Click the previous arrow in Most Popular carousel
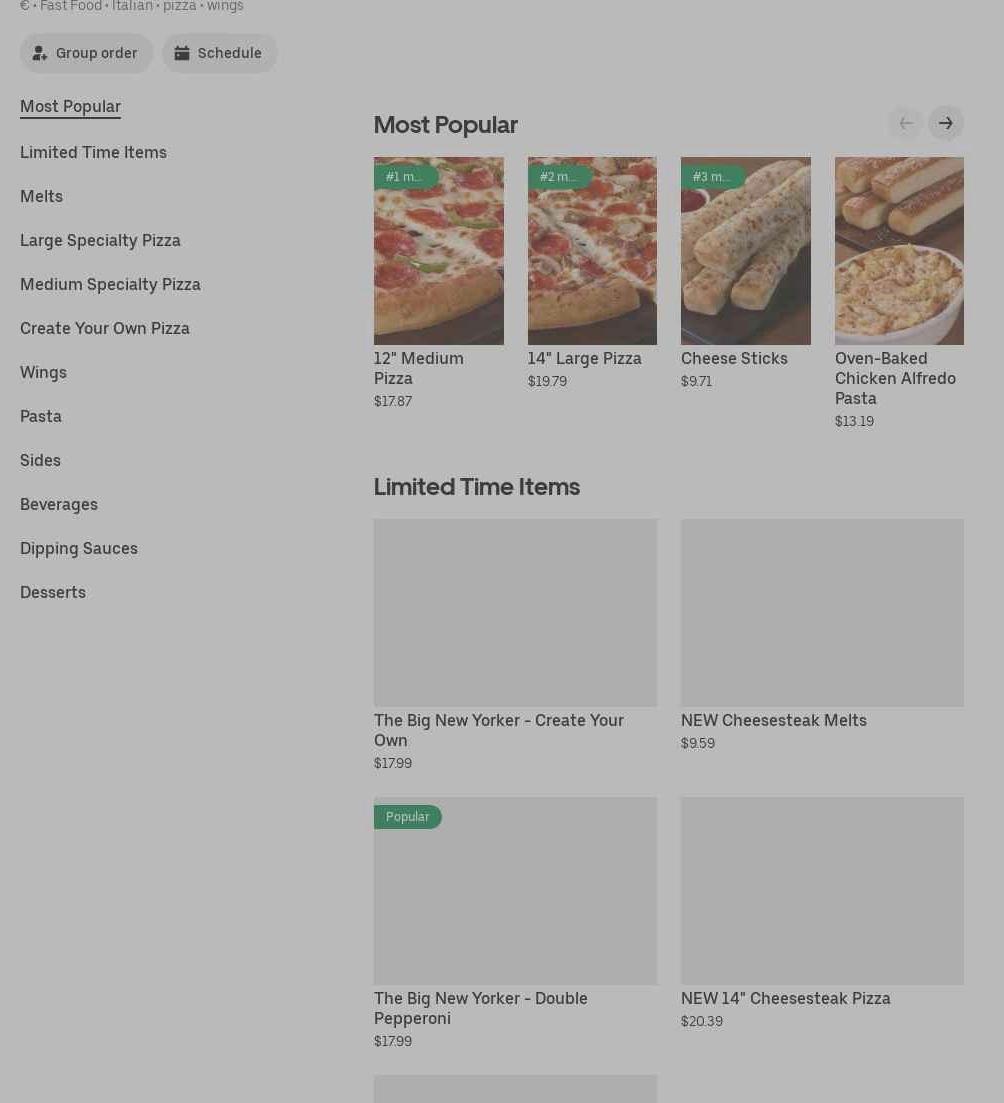Screen dimensions: 1004x1103 (x=905, y=124)
